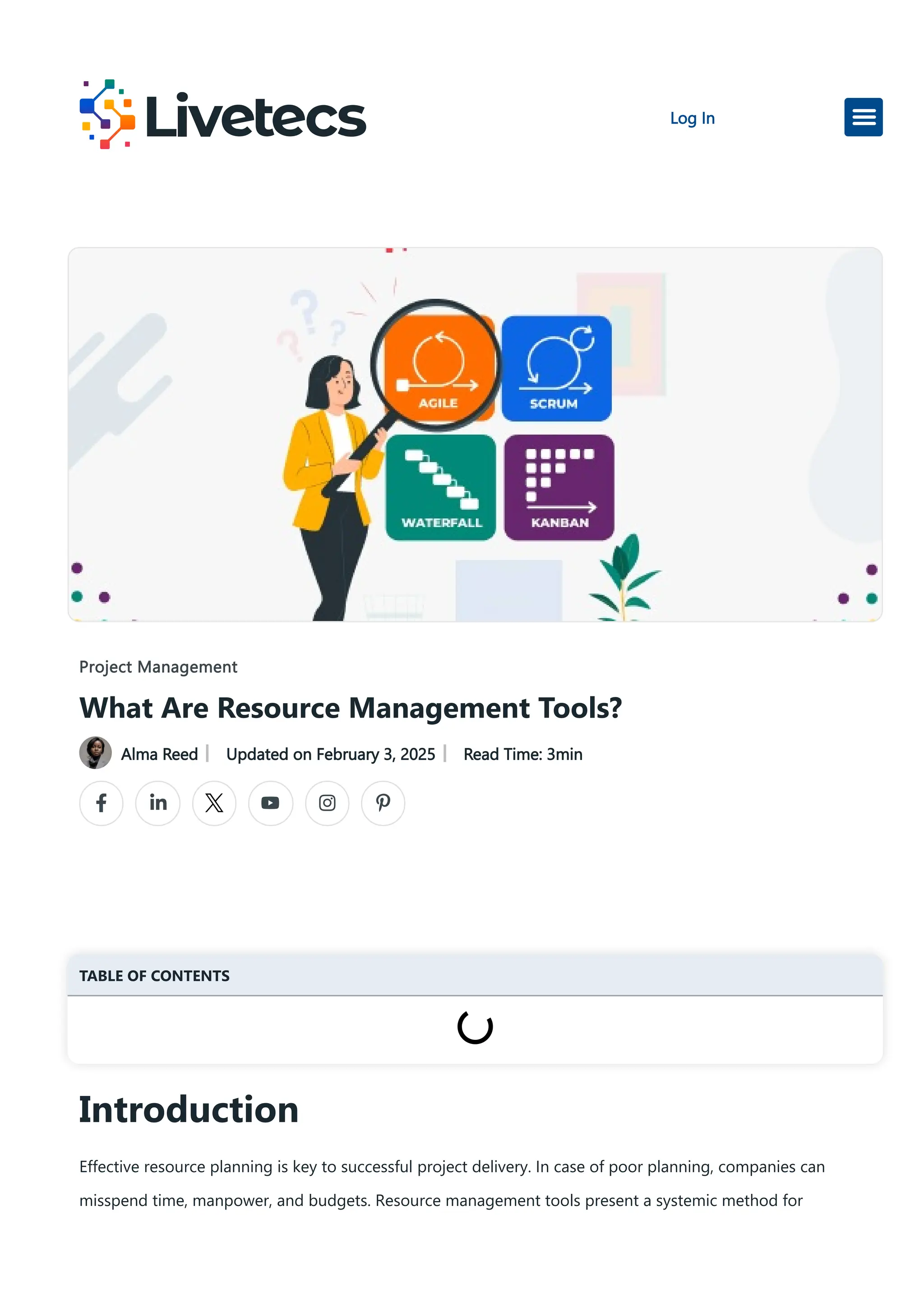Click the Livetecs logo
Screen dimensions: 924x1308
coord(222,115)
